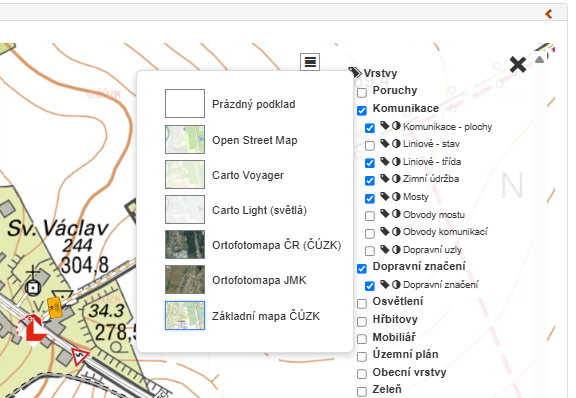Click the opacity icon beside Dopravní uzly
The height and width of the screenshot is (398, 576).
(396, 250)
